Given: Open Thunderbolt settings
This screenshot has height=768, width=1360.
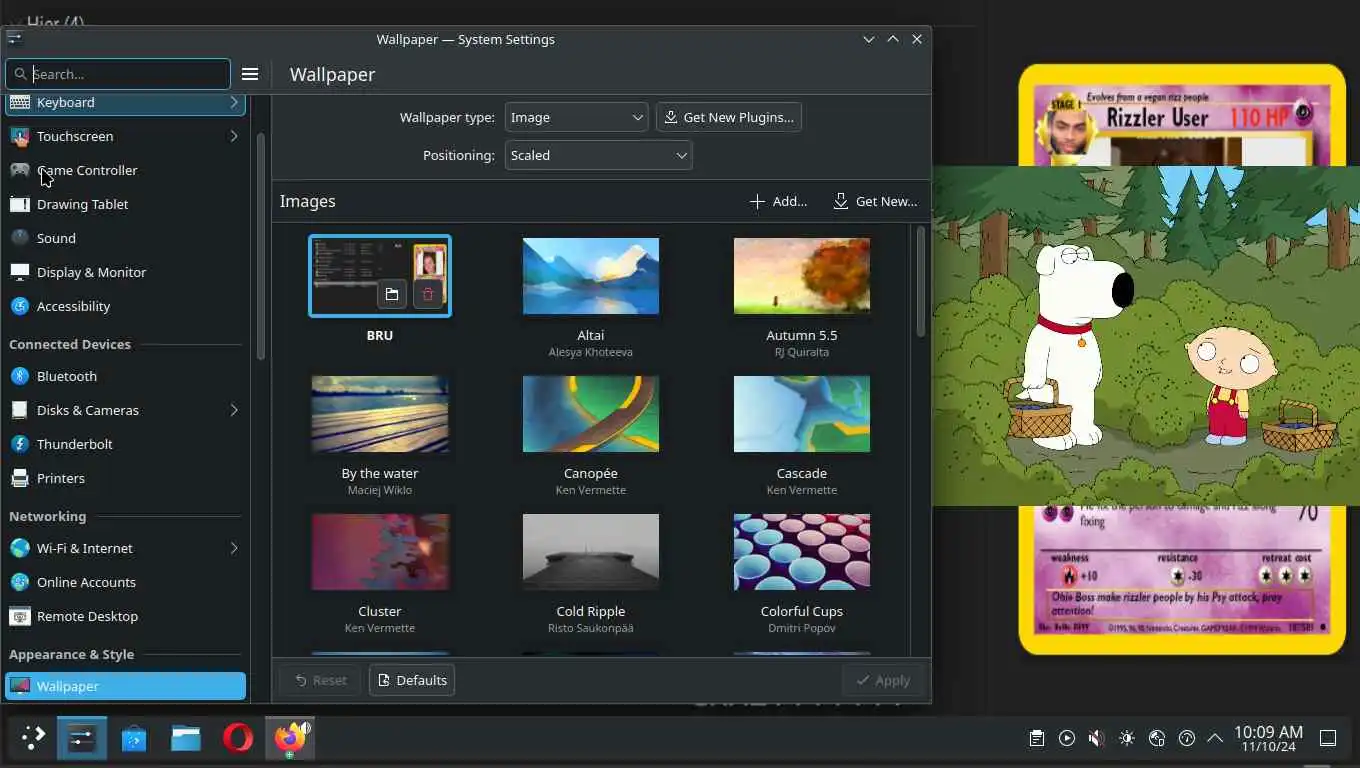Looking at the screenshot, I should [x=125, y=444].
